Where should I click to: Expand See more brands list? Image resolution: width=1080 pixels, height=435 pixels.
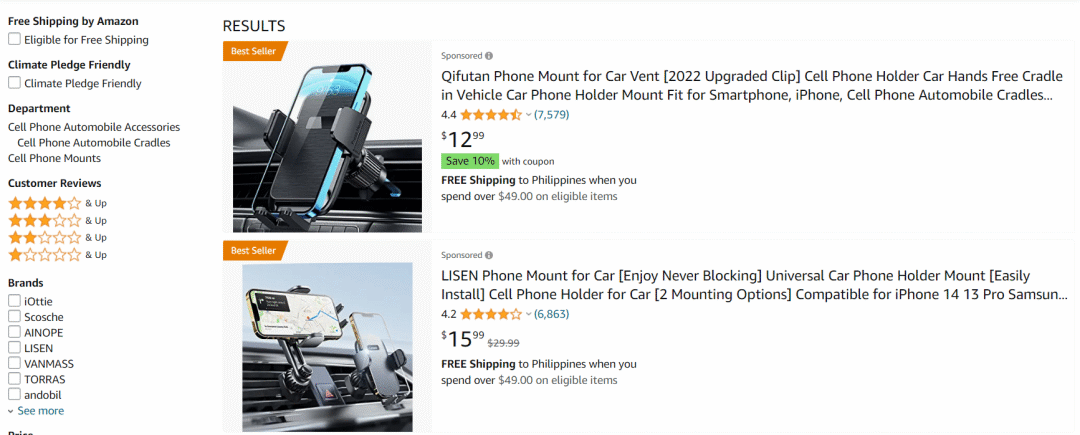pos(36,411)
